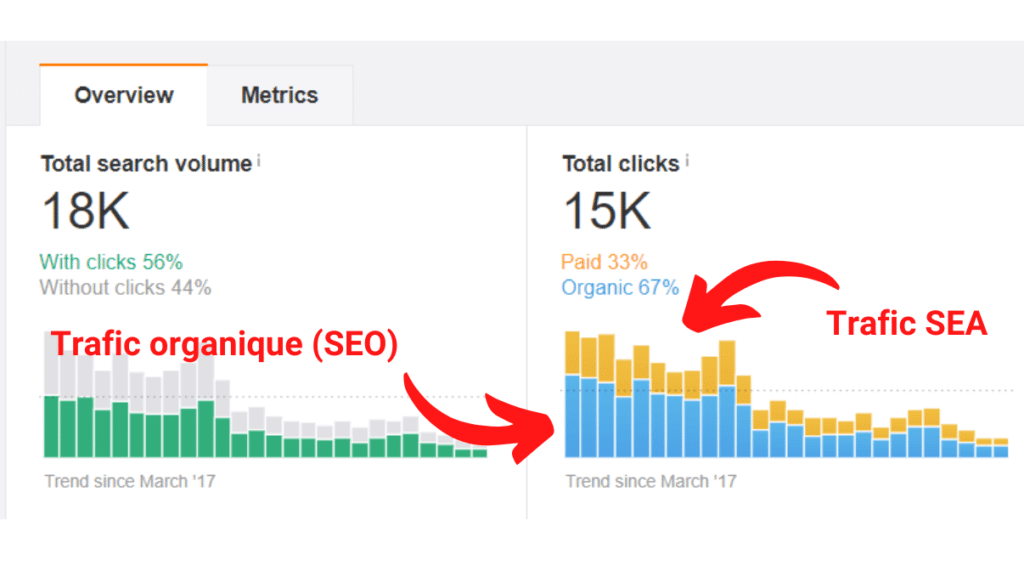Click the first orange paid segment in clicks chart

pyautogui.click(x=572, y=354)
